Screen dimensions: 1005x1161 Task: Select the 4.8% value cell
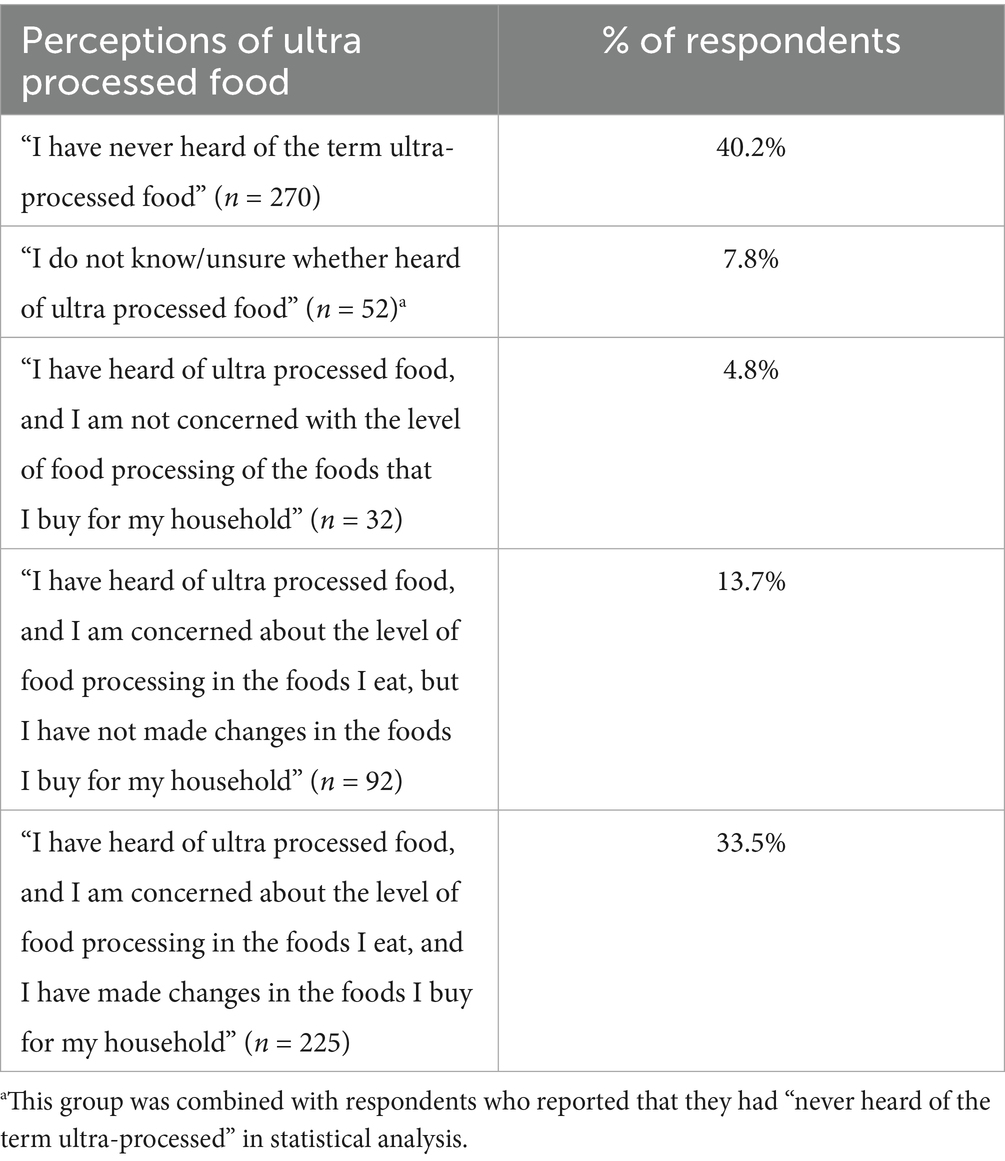pyautogui.click(x=750, y=370)
